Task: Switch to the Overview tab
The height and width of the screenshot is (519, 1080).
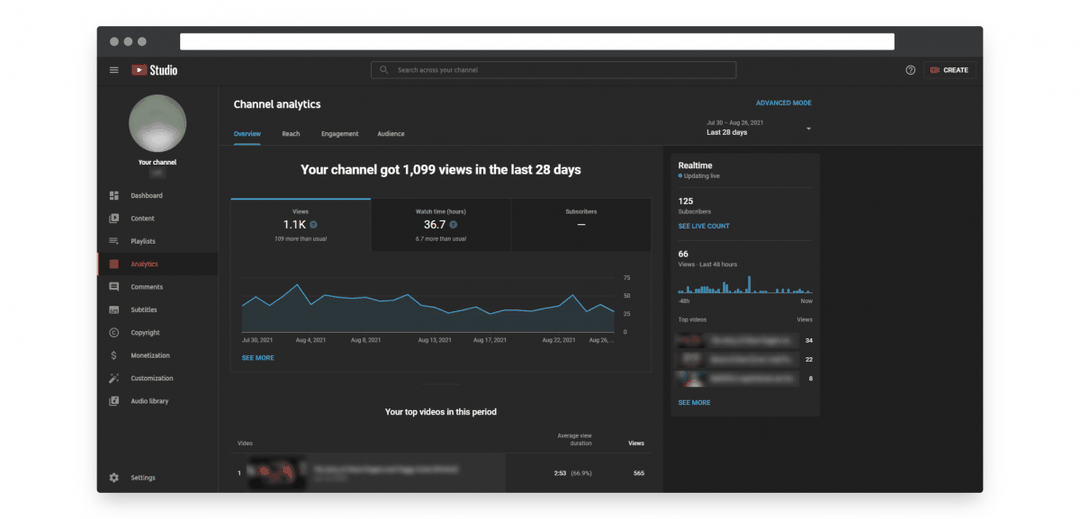Action: tap(247, 134)
